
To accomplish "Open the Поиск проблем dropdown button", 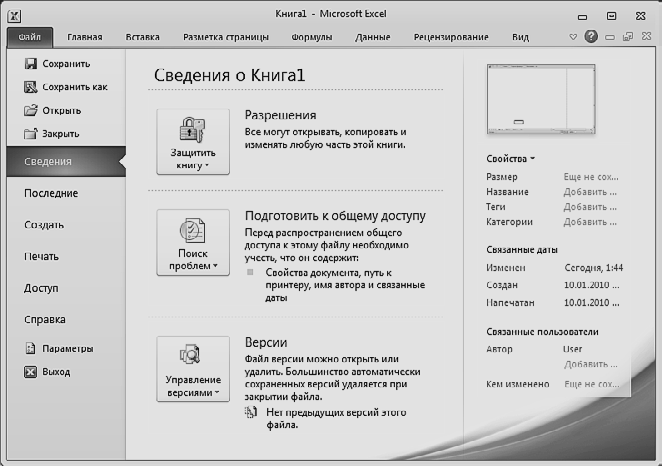I will point(193,243).
